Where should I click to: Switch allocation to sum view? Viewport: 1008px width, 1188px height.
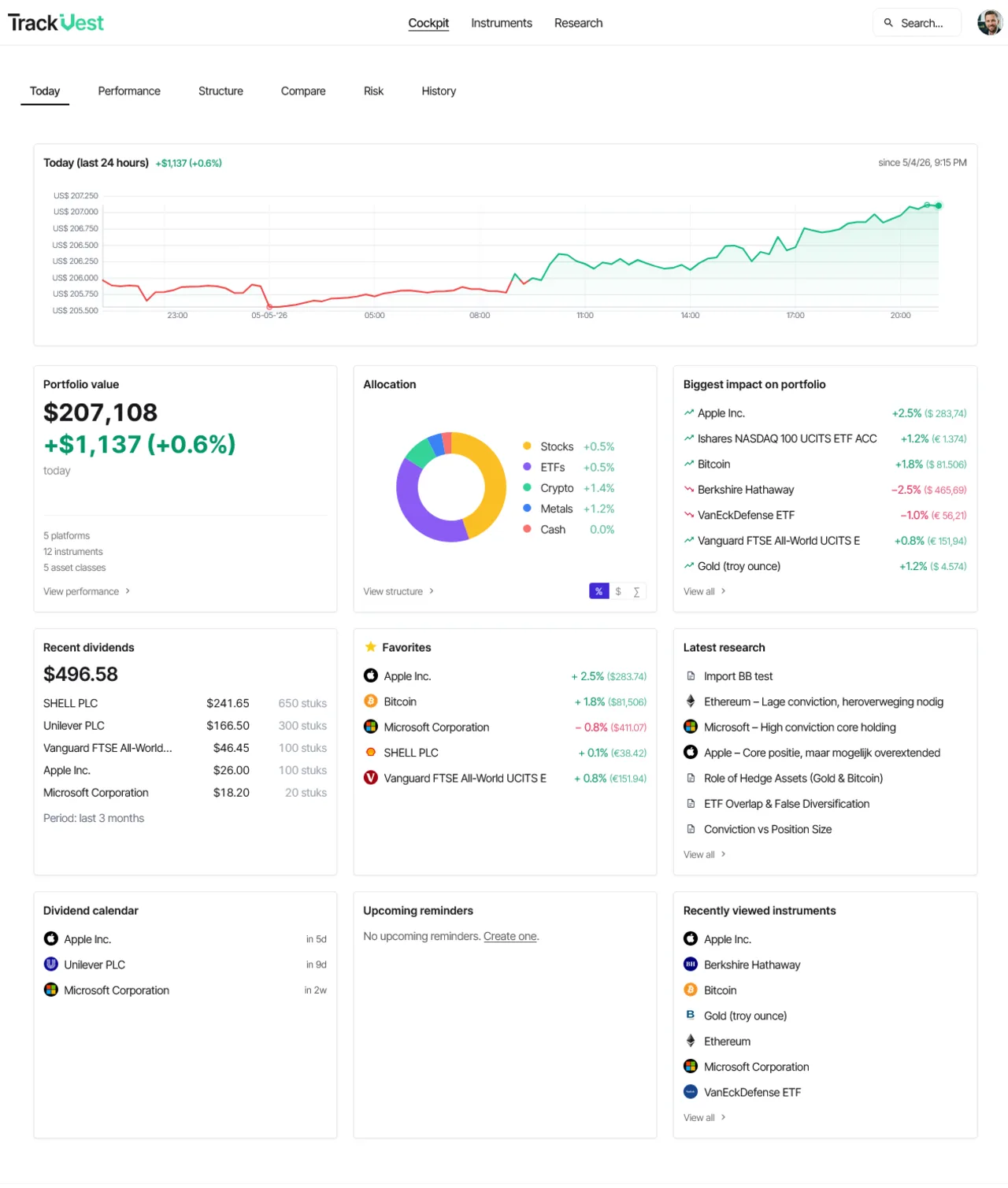coord(636,591)
